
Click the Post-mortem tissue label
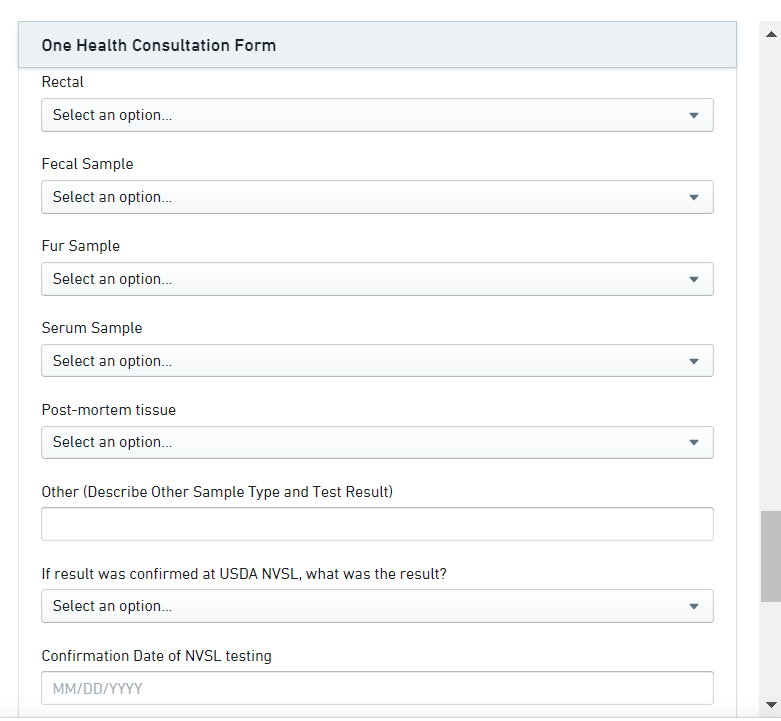coord(108,410)
